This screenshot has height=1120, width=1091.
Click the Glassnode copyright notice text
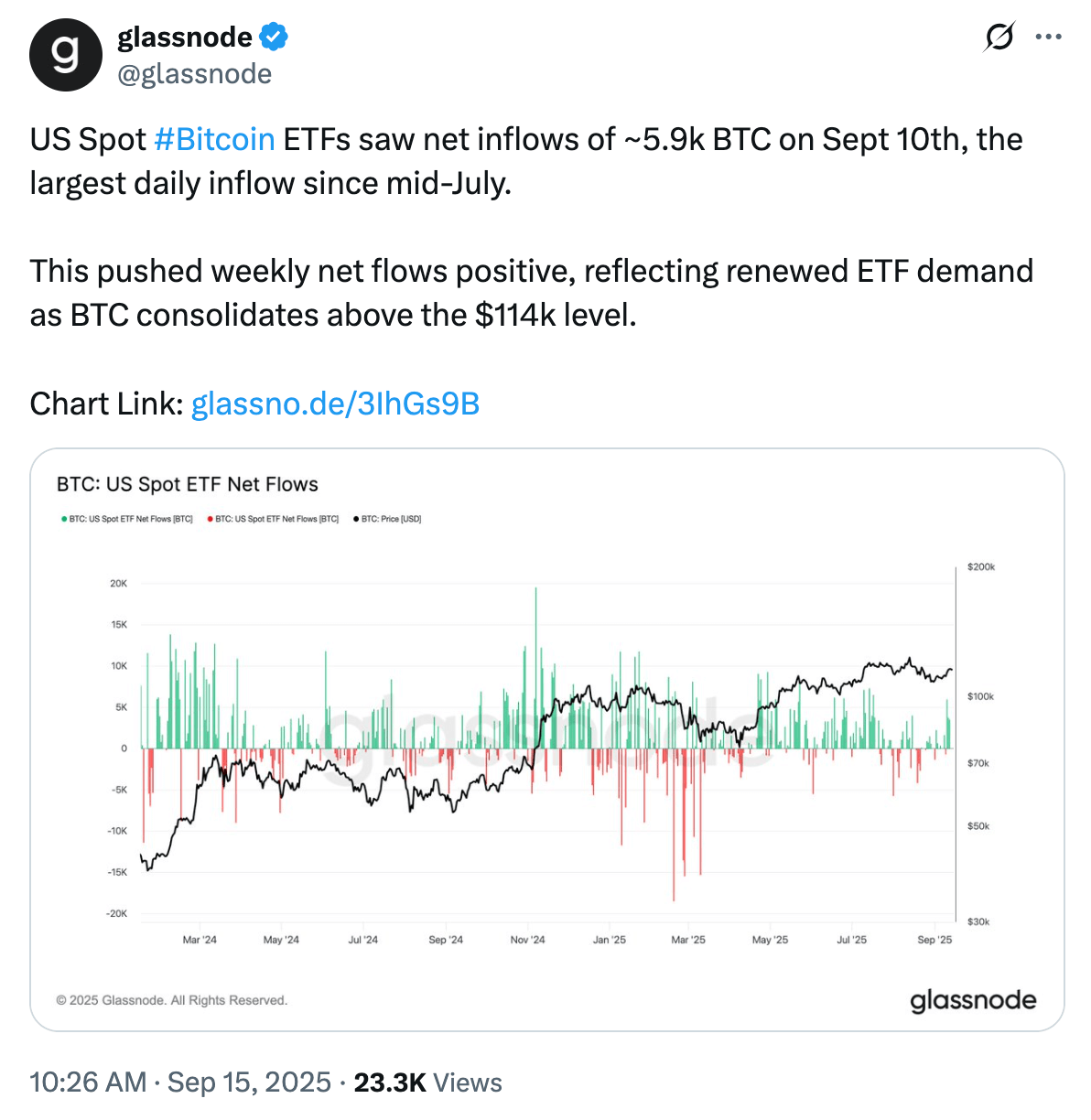172,1000
